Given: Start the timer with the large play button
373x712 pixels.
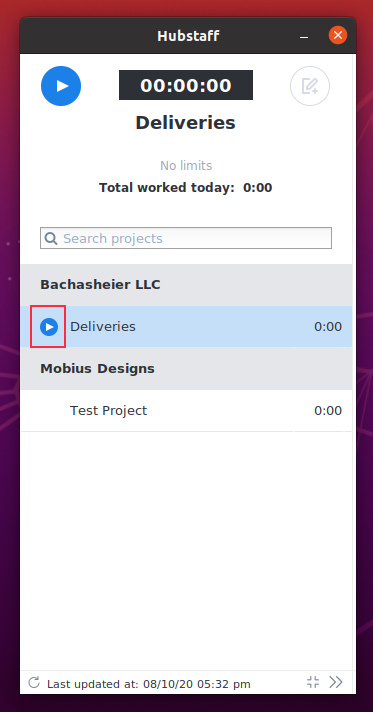Looking at the screenshot, I should tap(61, 86).
